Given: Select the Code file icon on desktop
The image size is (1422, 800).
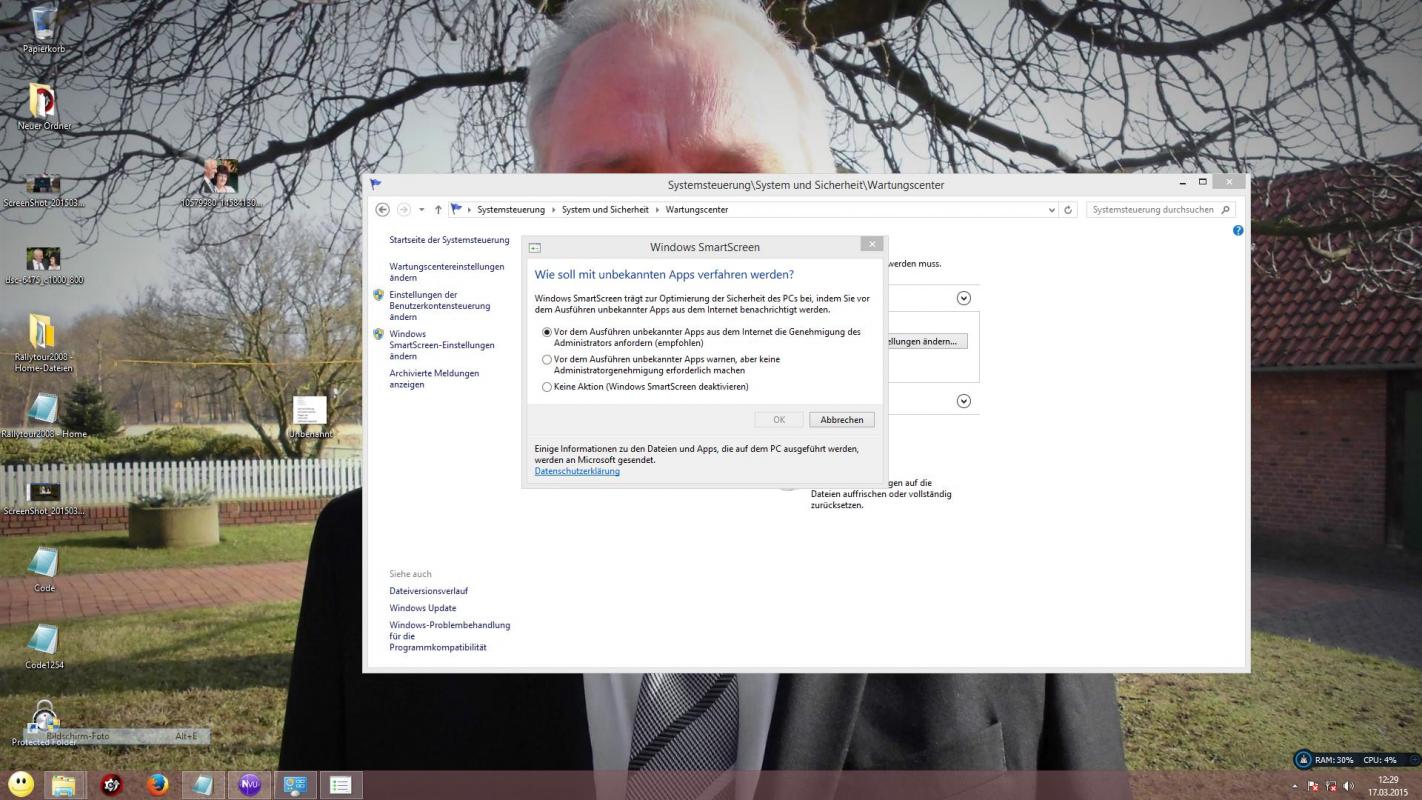Looking at the screenshot, I should pyautogui.click(x=43, y=570).
